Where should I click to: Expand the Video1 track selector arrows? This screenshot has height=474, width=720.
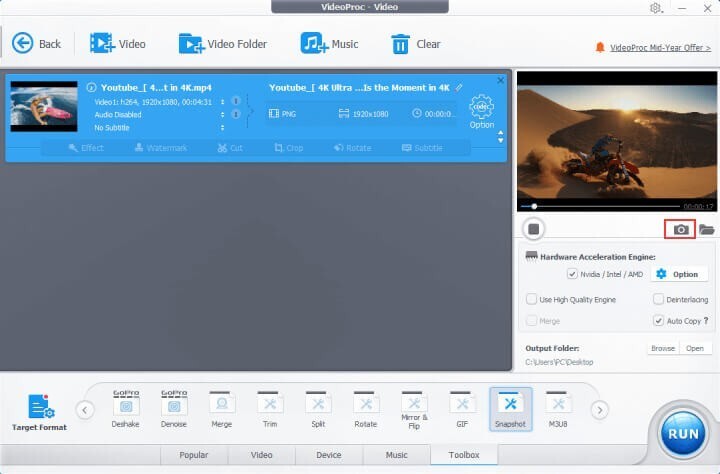click(222, 102)
